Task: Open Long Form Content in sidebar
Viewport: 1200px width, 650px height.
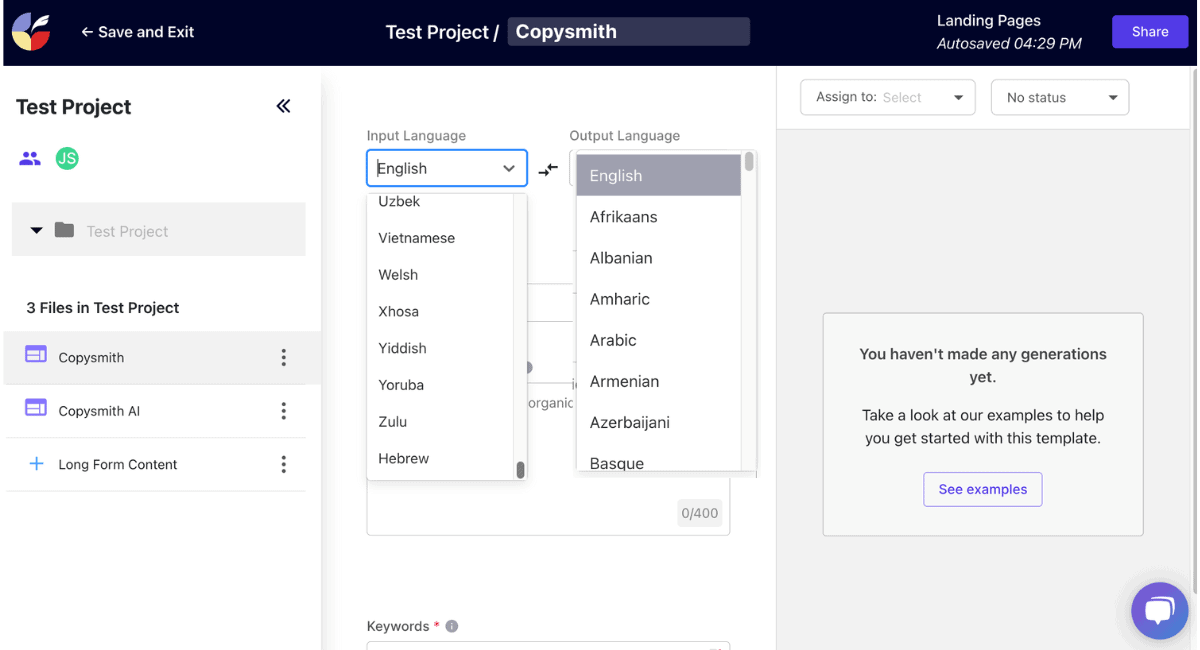Action: coord(155,464)
